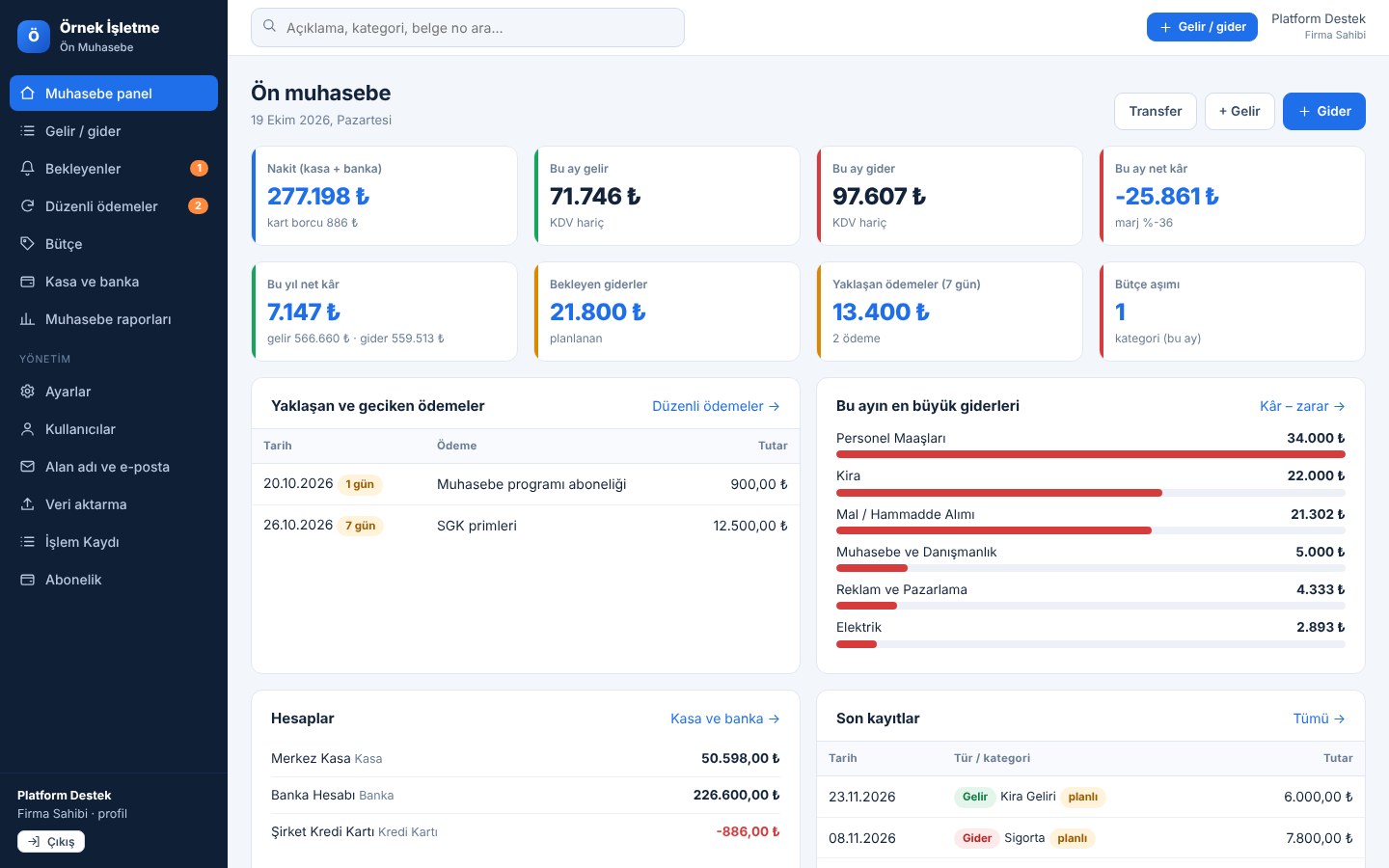Click the Kira expense progress bar
The width and height of the screenshot is (1389, 868).
point(1091,493)
